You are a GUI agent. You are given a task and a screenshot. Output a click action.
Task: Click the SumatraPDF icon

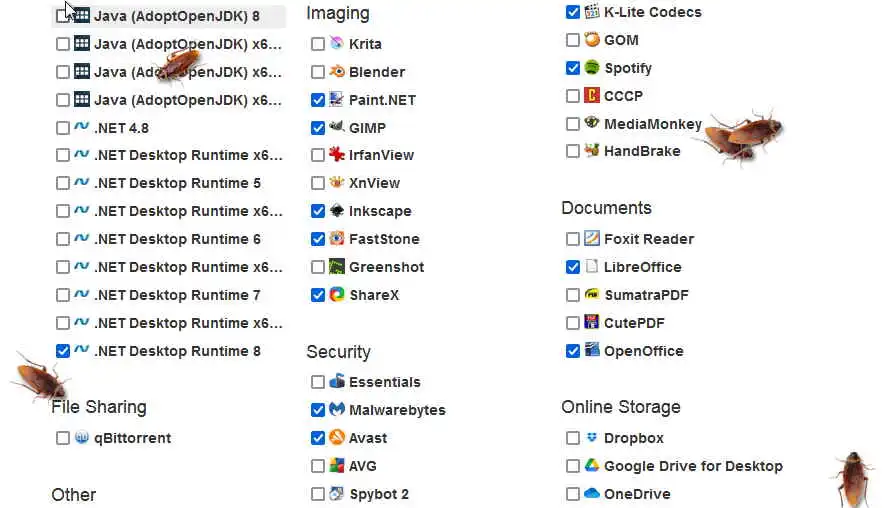pyautogui.click(x=592, y=294)
